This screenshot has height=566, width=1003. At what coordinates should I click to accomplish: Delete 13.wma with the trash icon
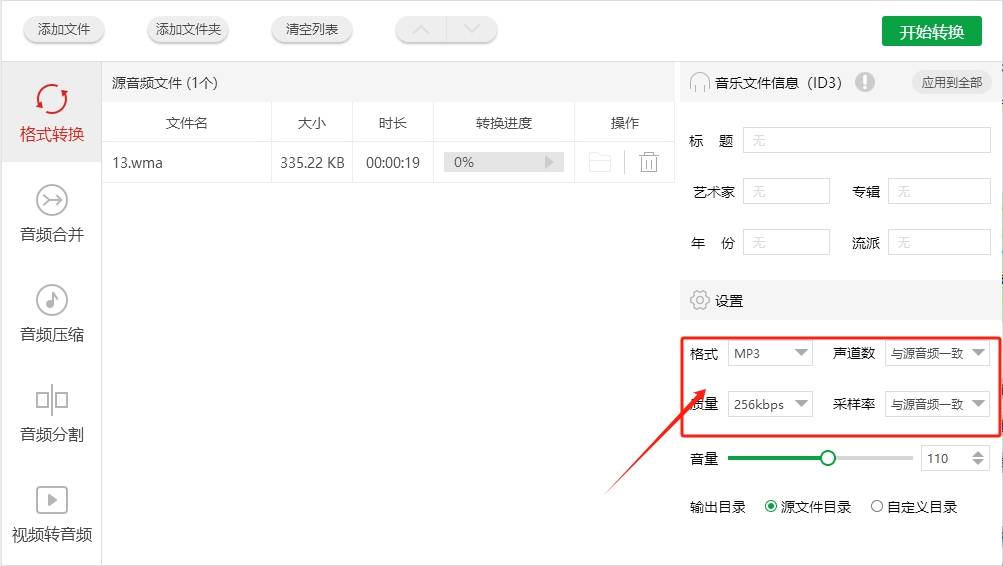click(649, 162)
